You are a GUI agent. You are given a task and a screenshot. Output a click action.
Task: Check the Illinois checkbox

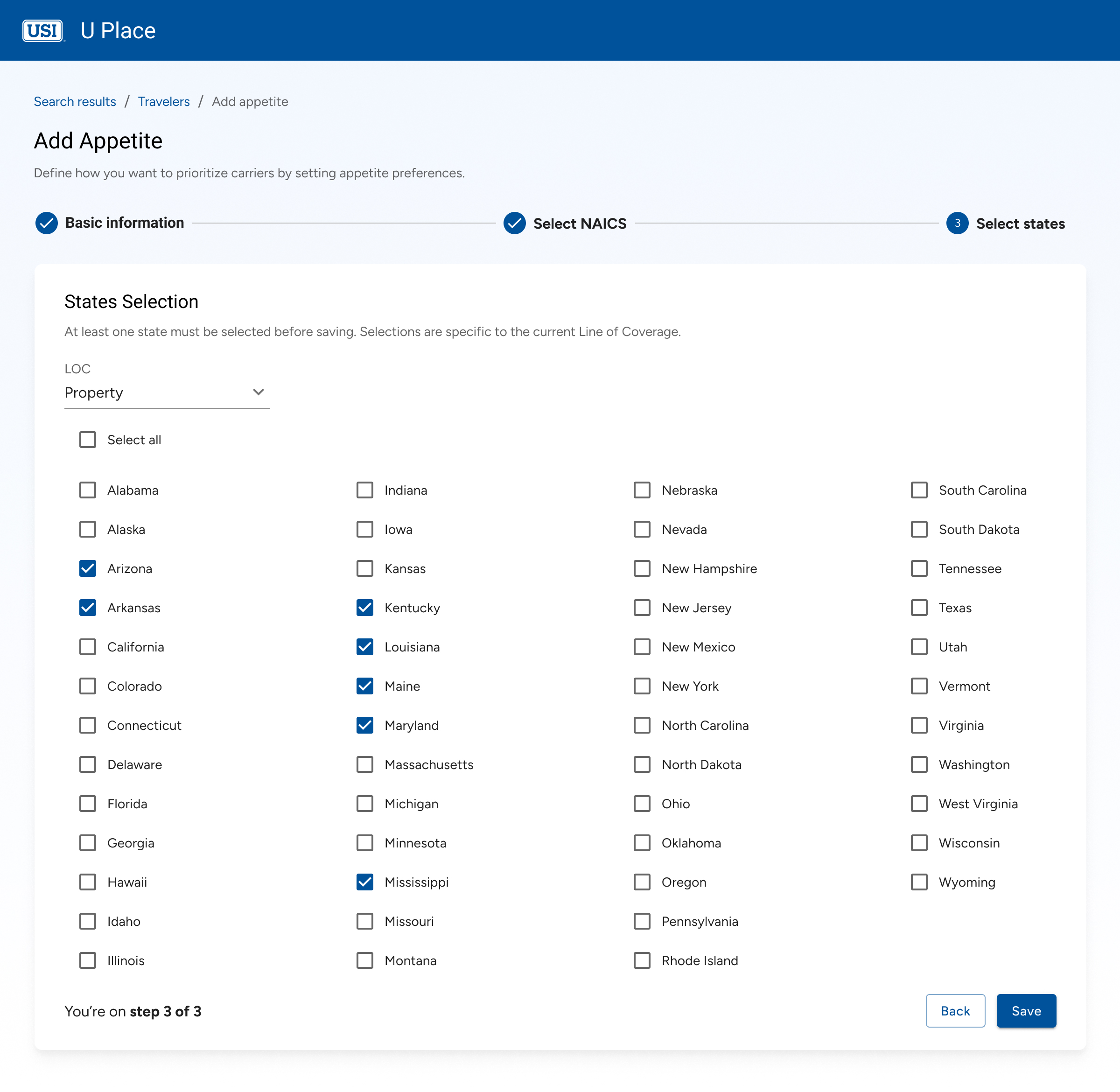(88, 961)
